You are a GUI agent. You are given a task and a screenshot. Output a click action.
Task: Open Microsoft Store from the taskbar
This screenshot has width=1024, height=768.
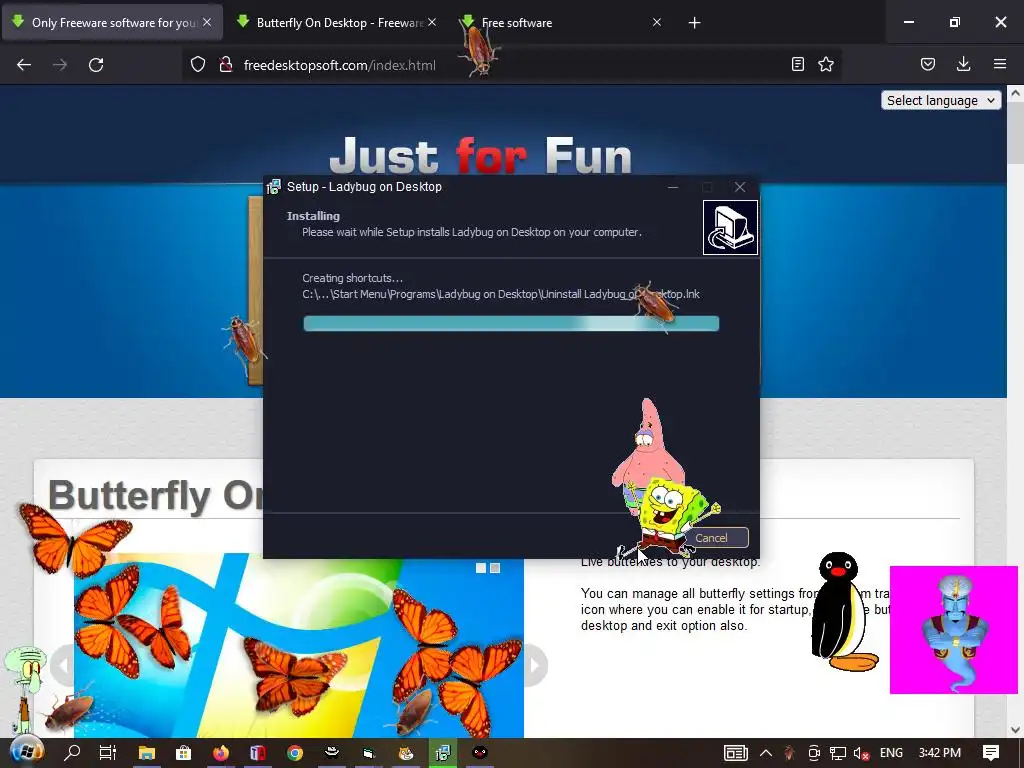point(184,753)
